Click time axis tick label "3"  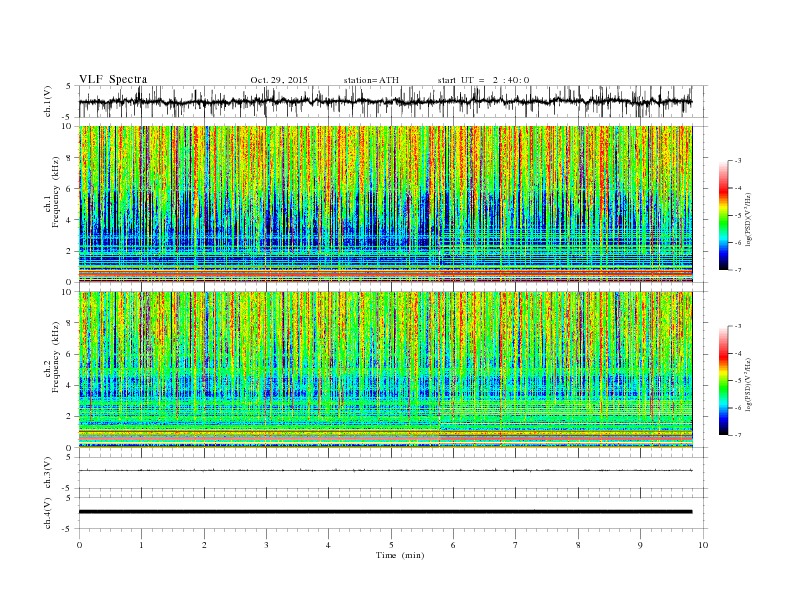(x=266, y=545)
